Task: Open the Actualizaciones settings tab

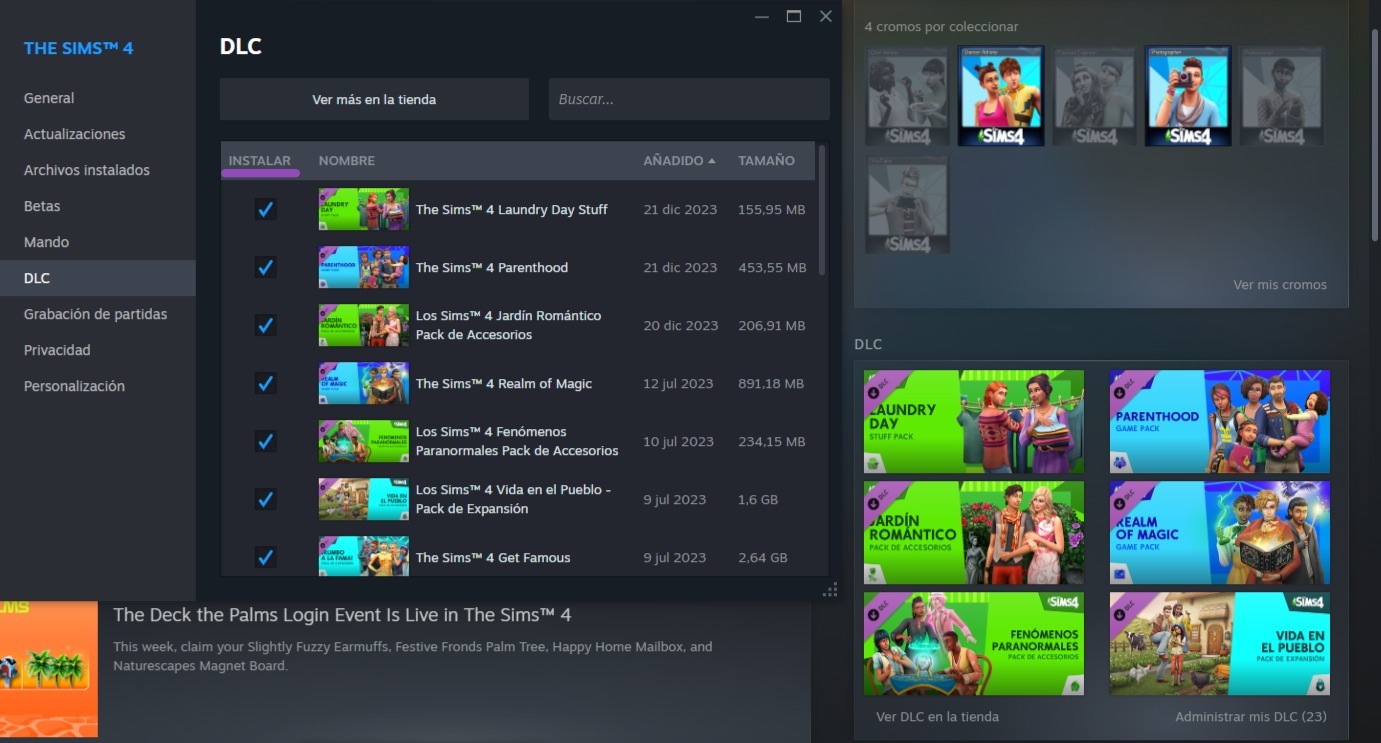Action: (x=75, y=134)
